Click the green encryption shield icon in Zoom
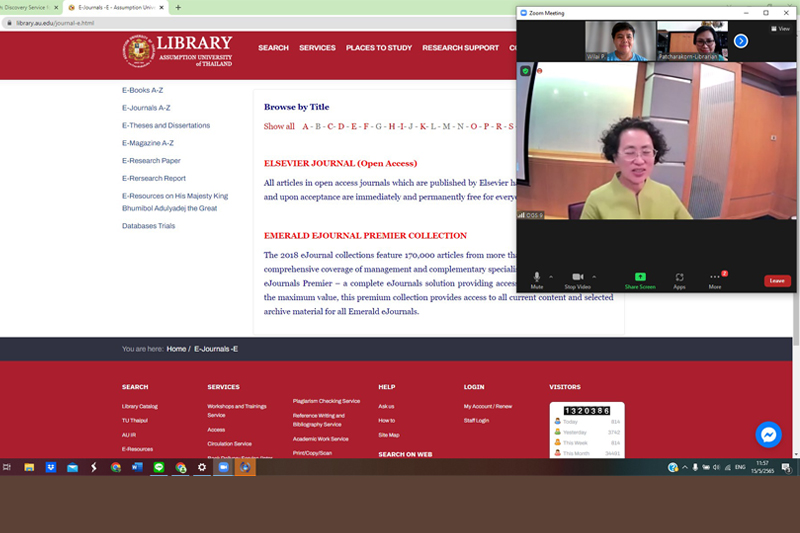The height and width of the screenshot is (533, 800). 526,71
